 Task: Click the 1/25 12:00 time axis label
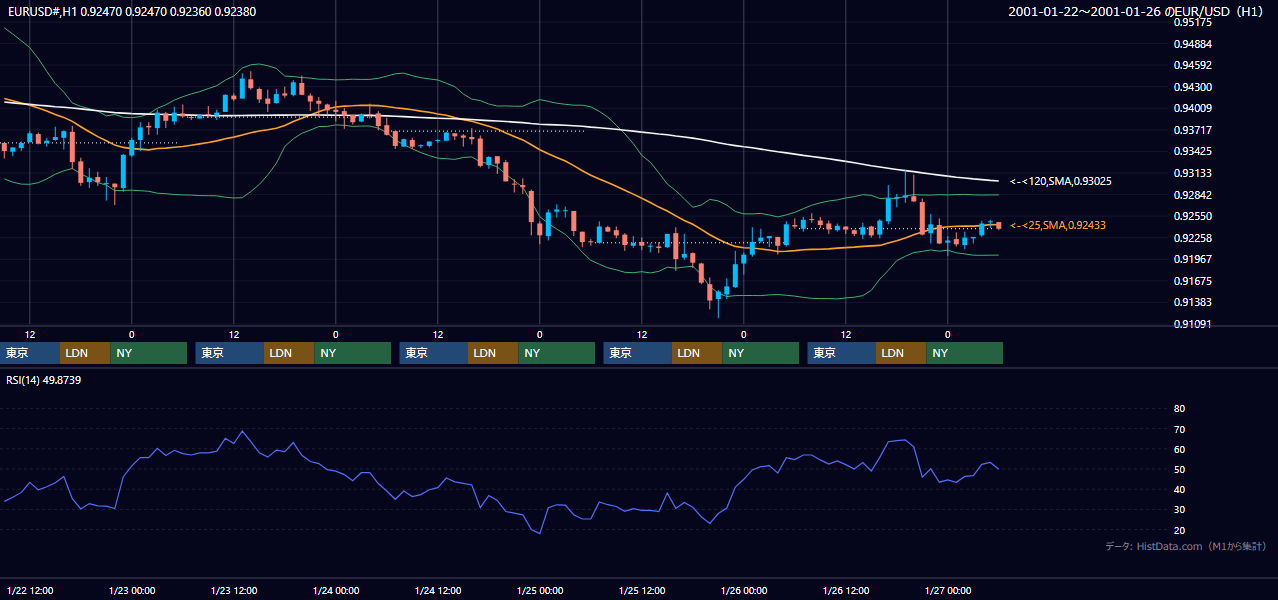[642, 590]
